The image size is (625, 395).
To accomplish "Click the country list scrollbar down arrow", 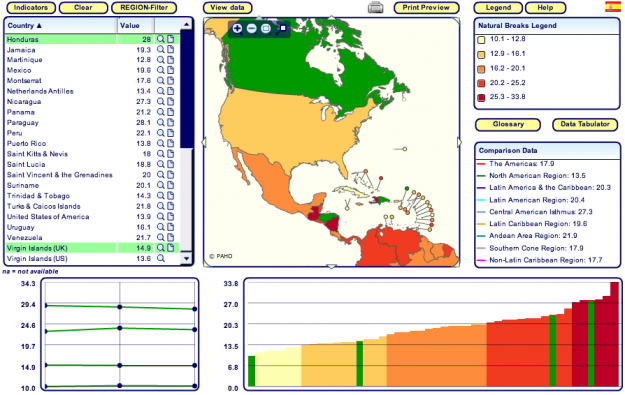I will [186, 258].
